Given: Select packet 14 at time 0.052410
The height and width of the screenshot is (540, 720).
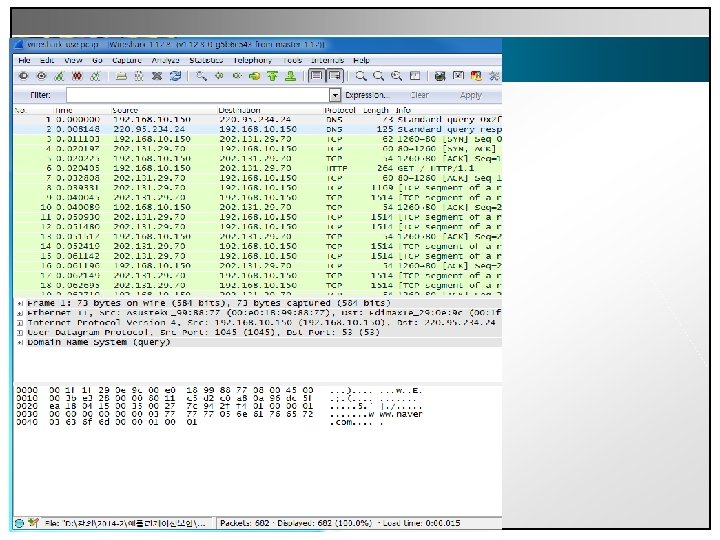Looking at the screenshot, I should 258,247.
